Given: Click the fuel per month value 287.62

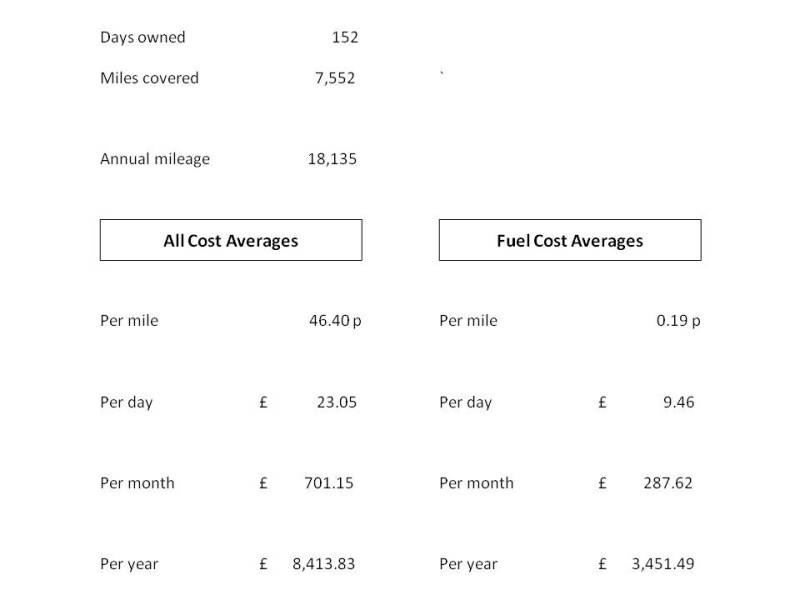Looking at the screenshot, I should (x=668, y=483).
